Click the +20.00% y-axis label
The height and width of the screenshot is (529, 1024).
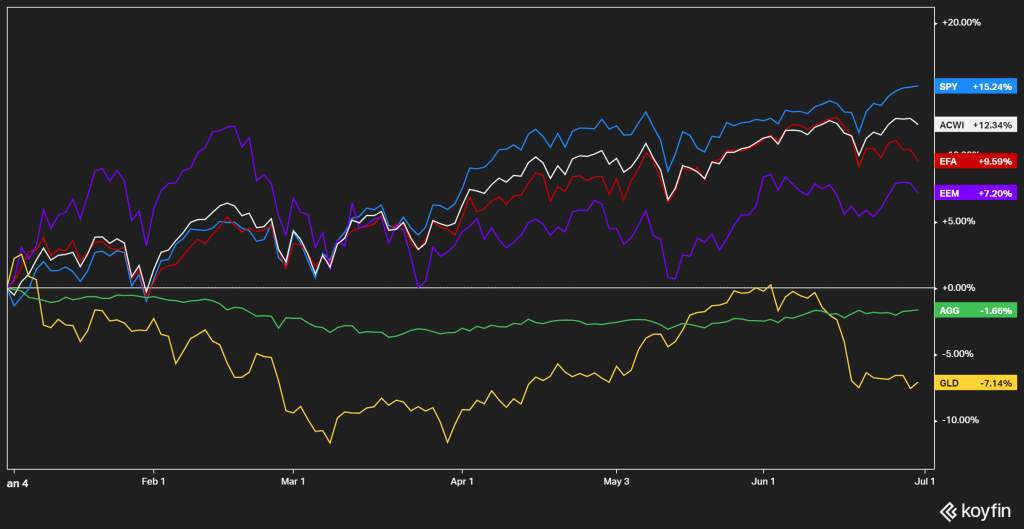click(x=961, y=23)
